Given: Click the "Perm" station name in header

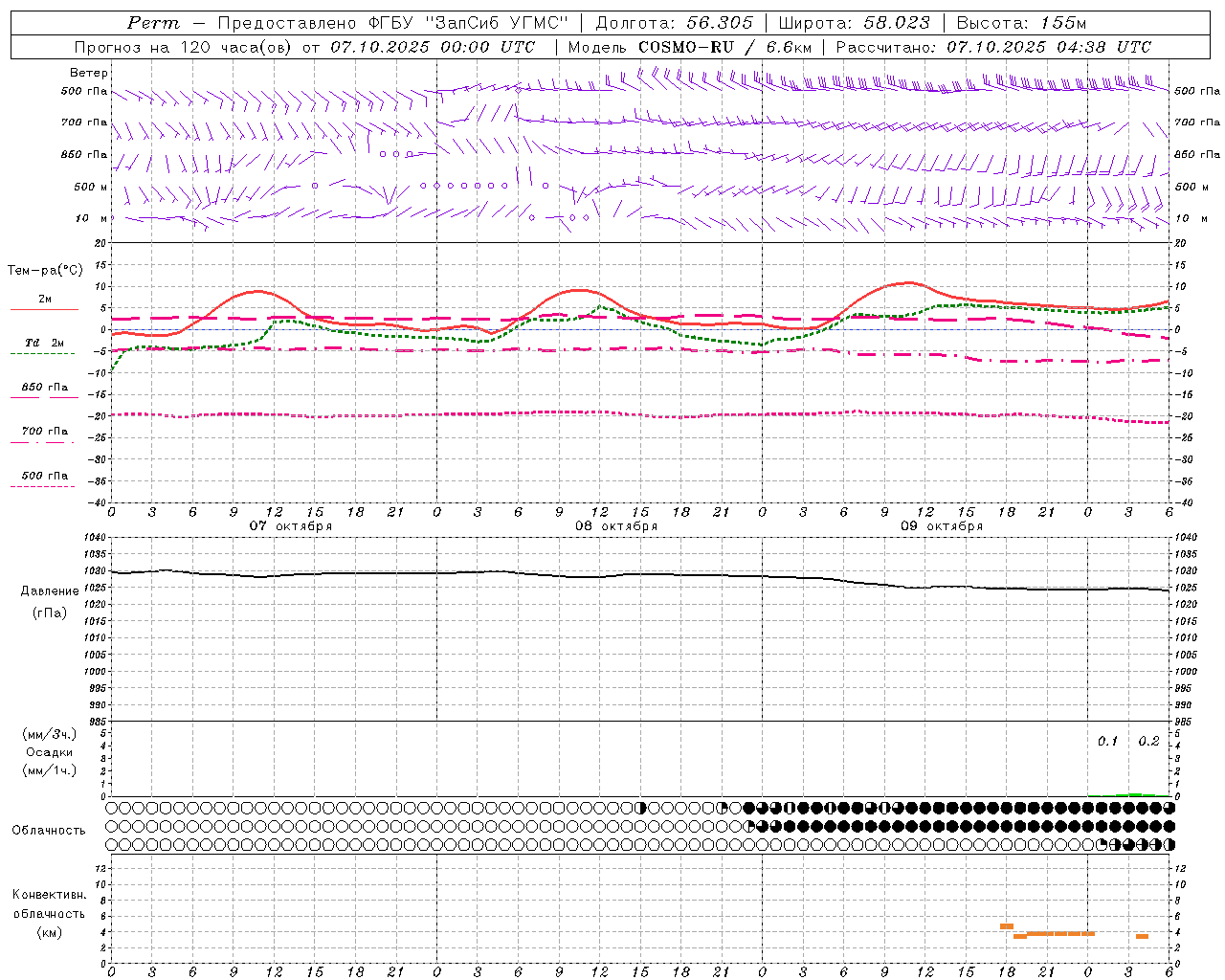Looking at the screenshot, I should pyautogui.click(x=153, y=23).
